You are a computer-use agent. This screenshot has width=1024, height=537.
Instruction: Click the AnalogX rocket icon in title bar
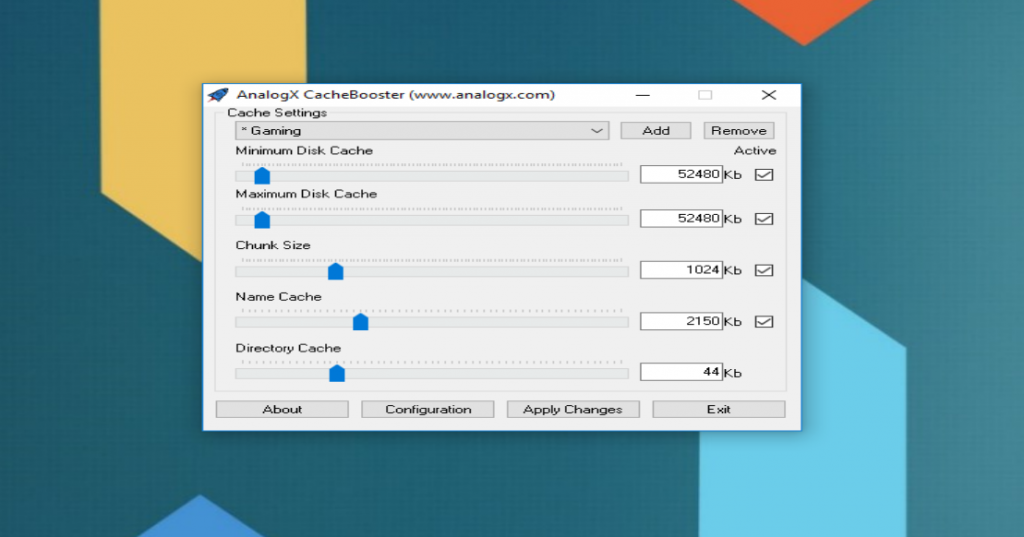coord(218,95)
